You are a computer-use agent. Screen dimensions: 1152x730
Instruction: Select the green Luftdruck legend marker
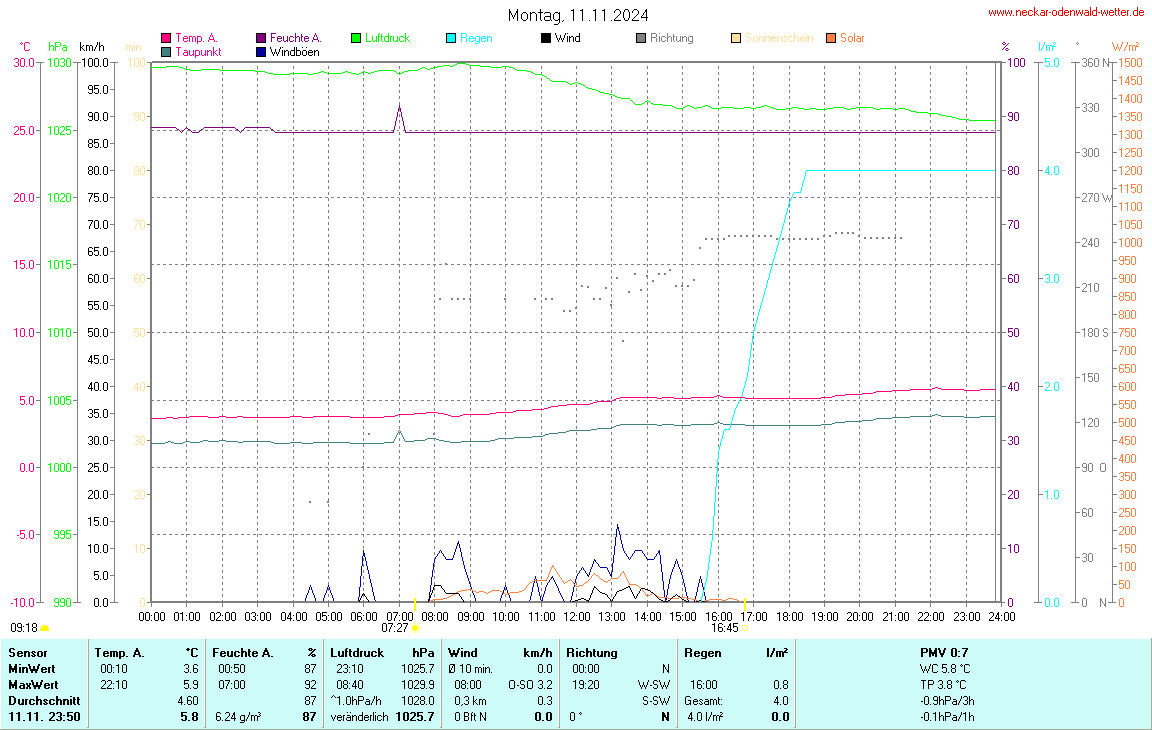point(356,38)
